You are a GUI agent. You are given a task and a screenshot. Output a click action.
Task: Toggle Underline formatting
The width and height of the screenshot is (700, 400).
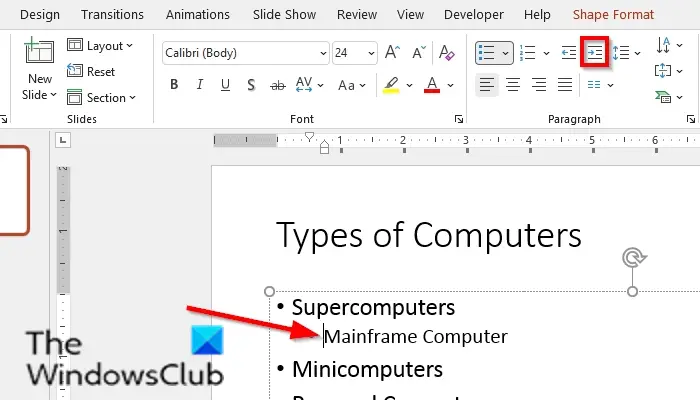pyautogui.click(x=225, y=84)
